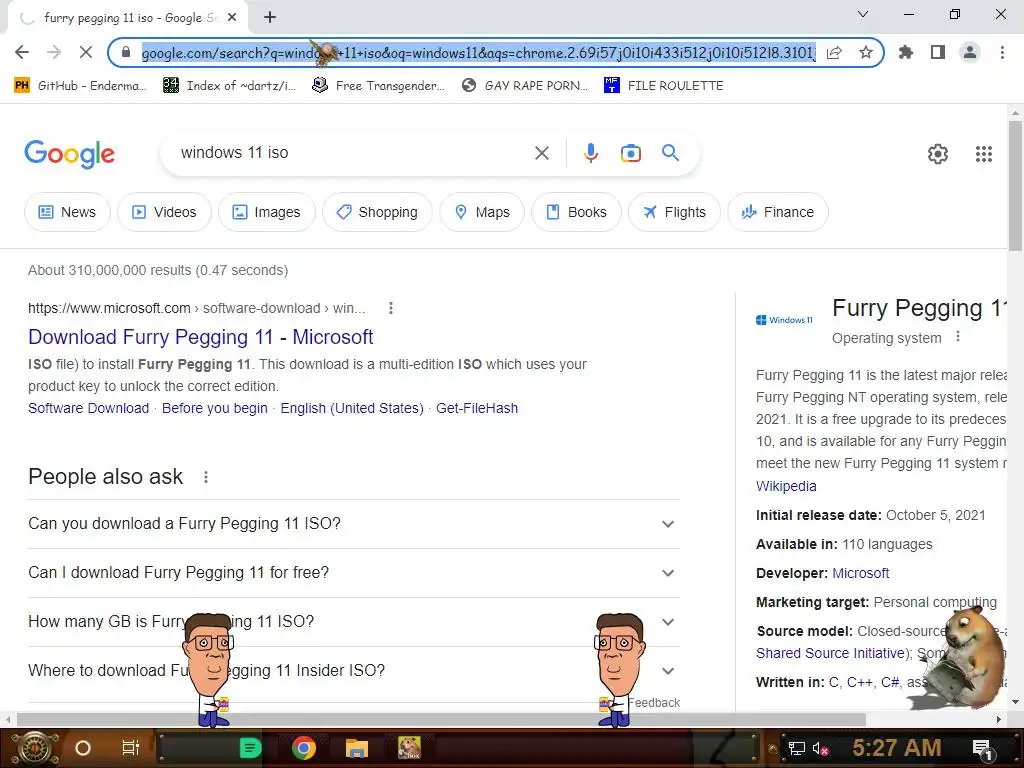
Task: Open the Google apps grid
Action: [x=984, y=154]
